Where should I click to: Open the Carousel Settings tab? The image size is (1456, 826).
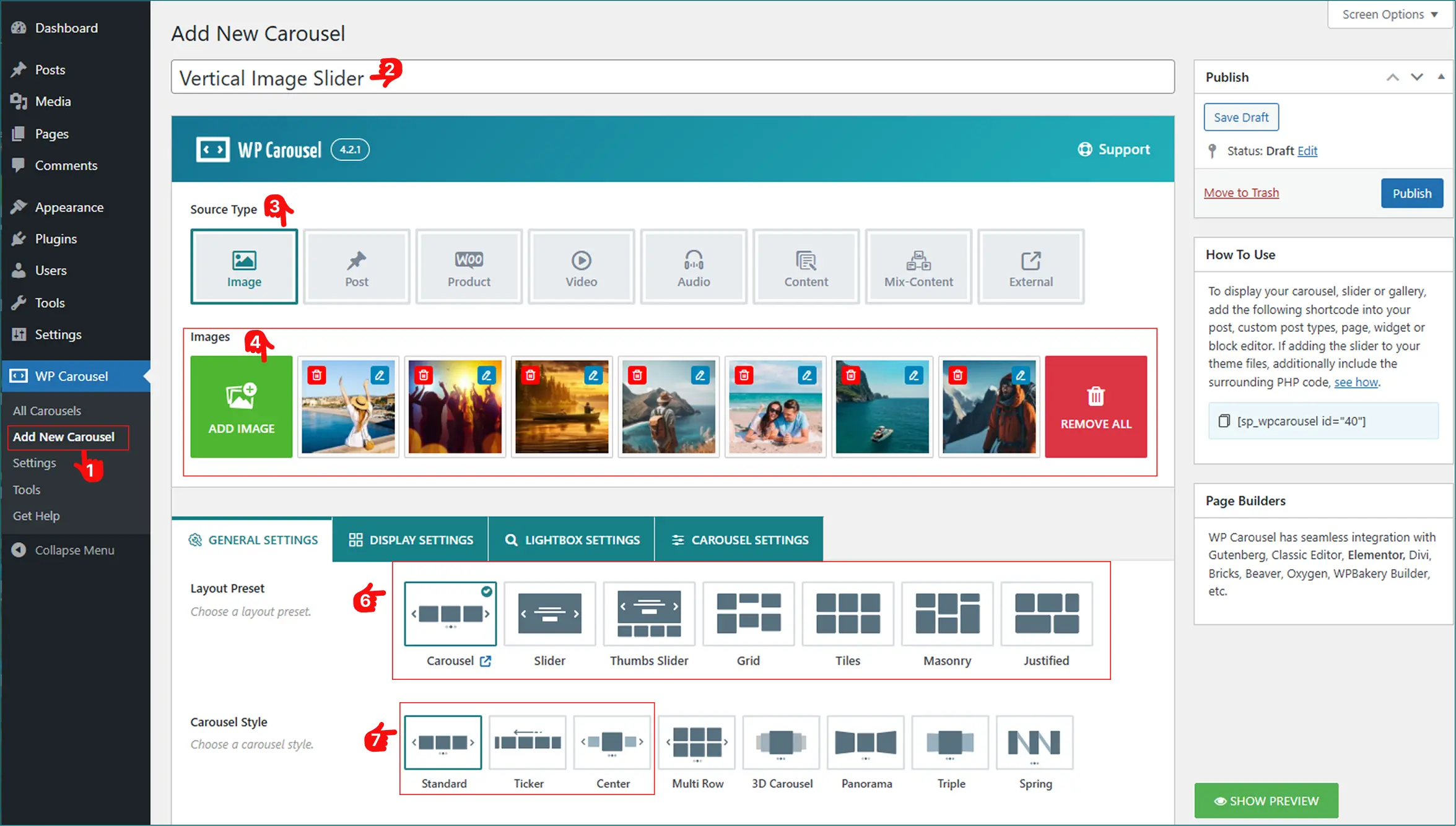[x=739, y=540]
